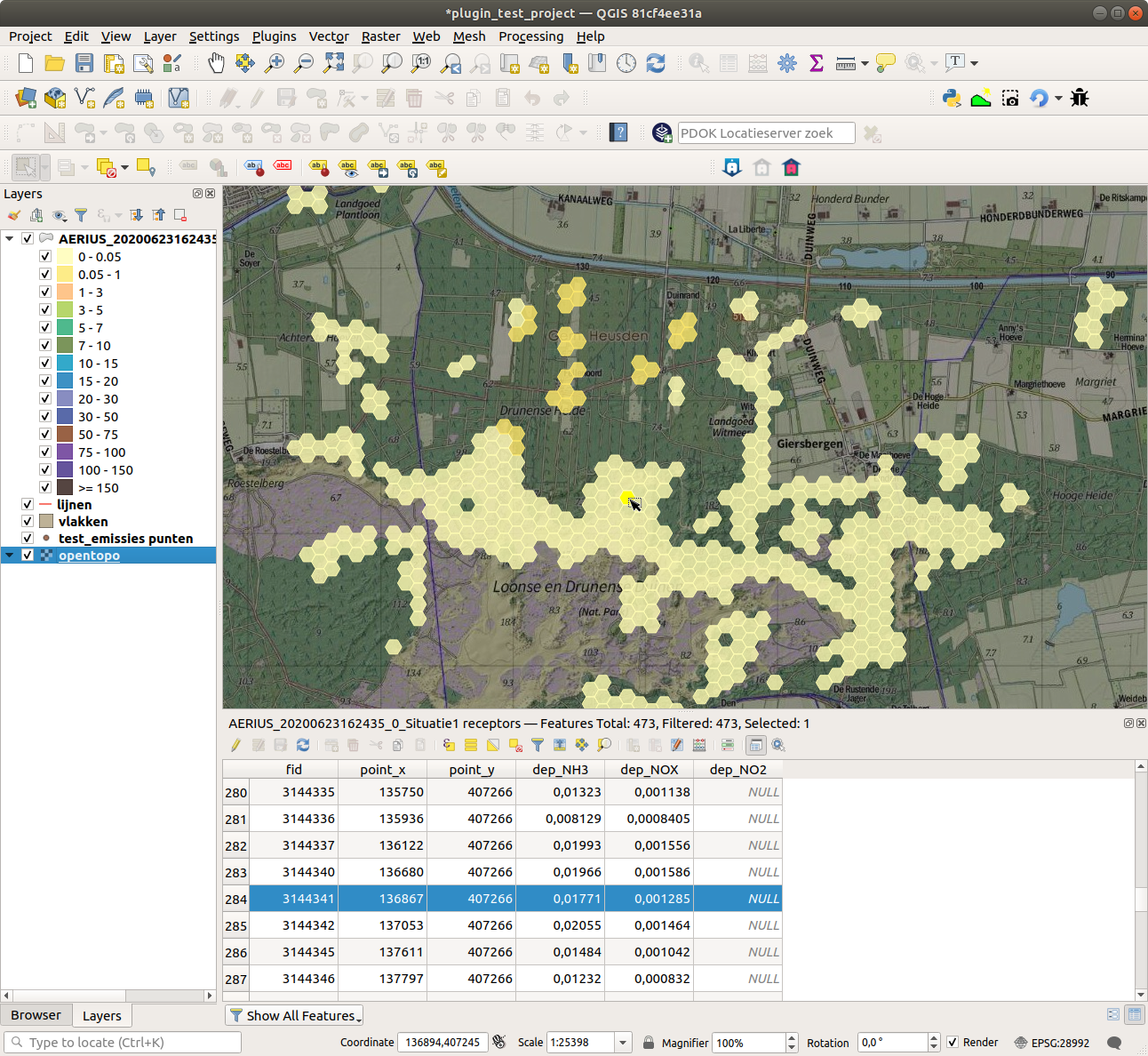Select the Pan Map tool
Screen dimensions: 1148x1056
coord(216,63)
